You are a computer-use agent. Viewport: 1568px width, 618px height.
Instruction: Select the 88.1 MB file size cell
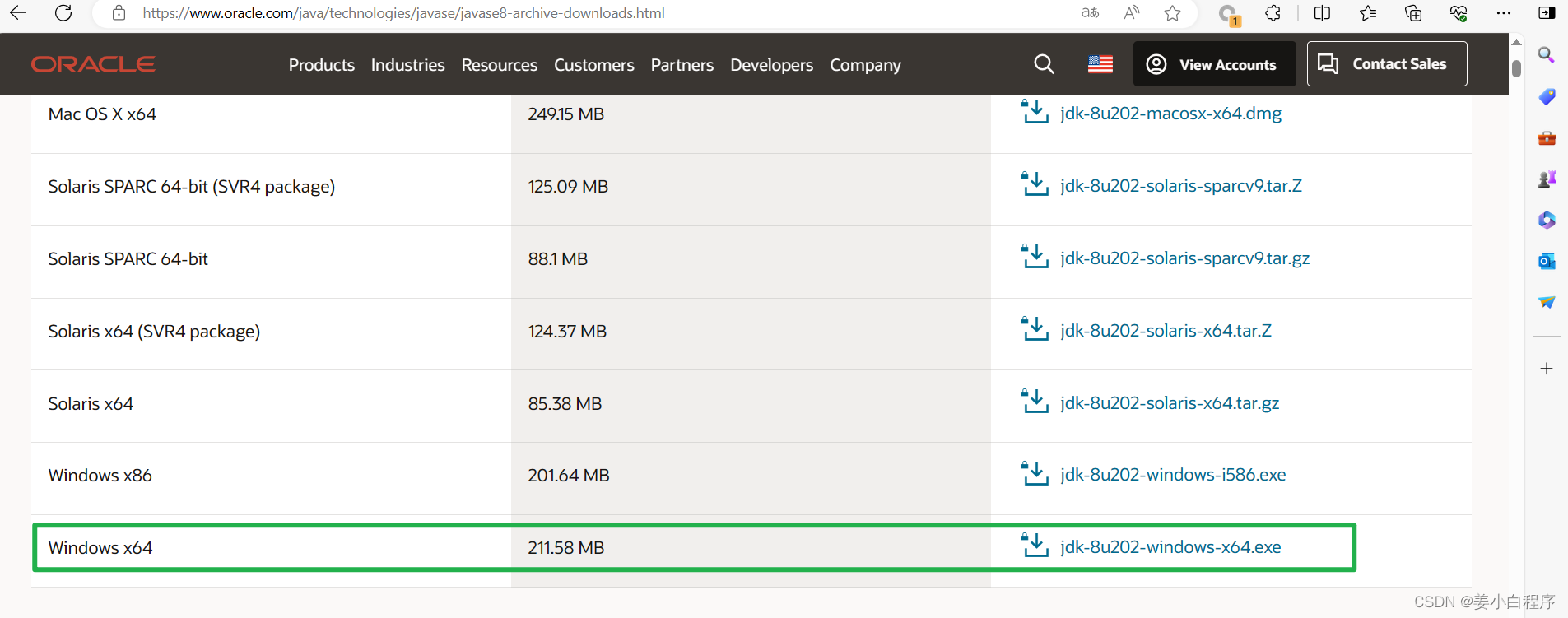(x=558, y=259)
